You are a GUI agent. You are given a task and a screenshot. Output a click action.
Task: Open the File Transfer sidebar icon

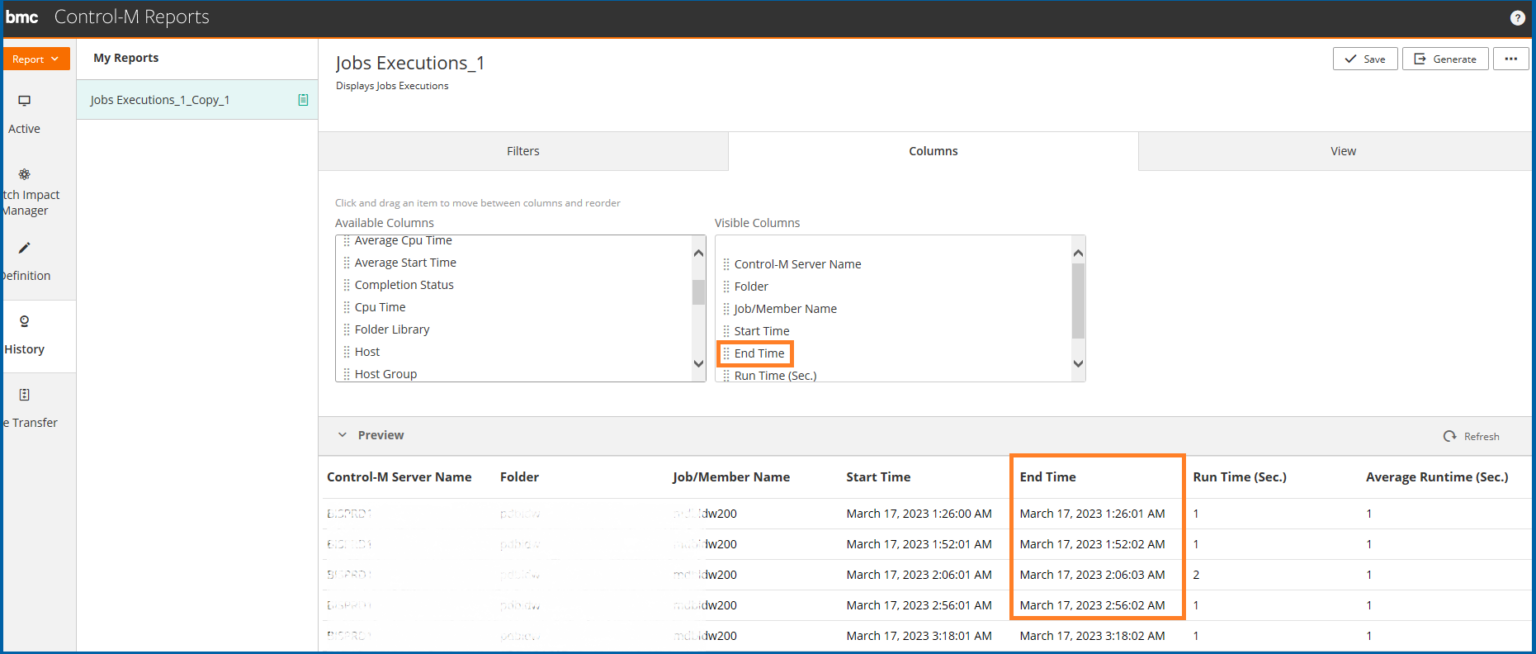(24, 395)
